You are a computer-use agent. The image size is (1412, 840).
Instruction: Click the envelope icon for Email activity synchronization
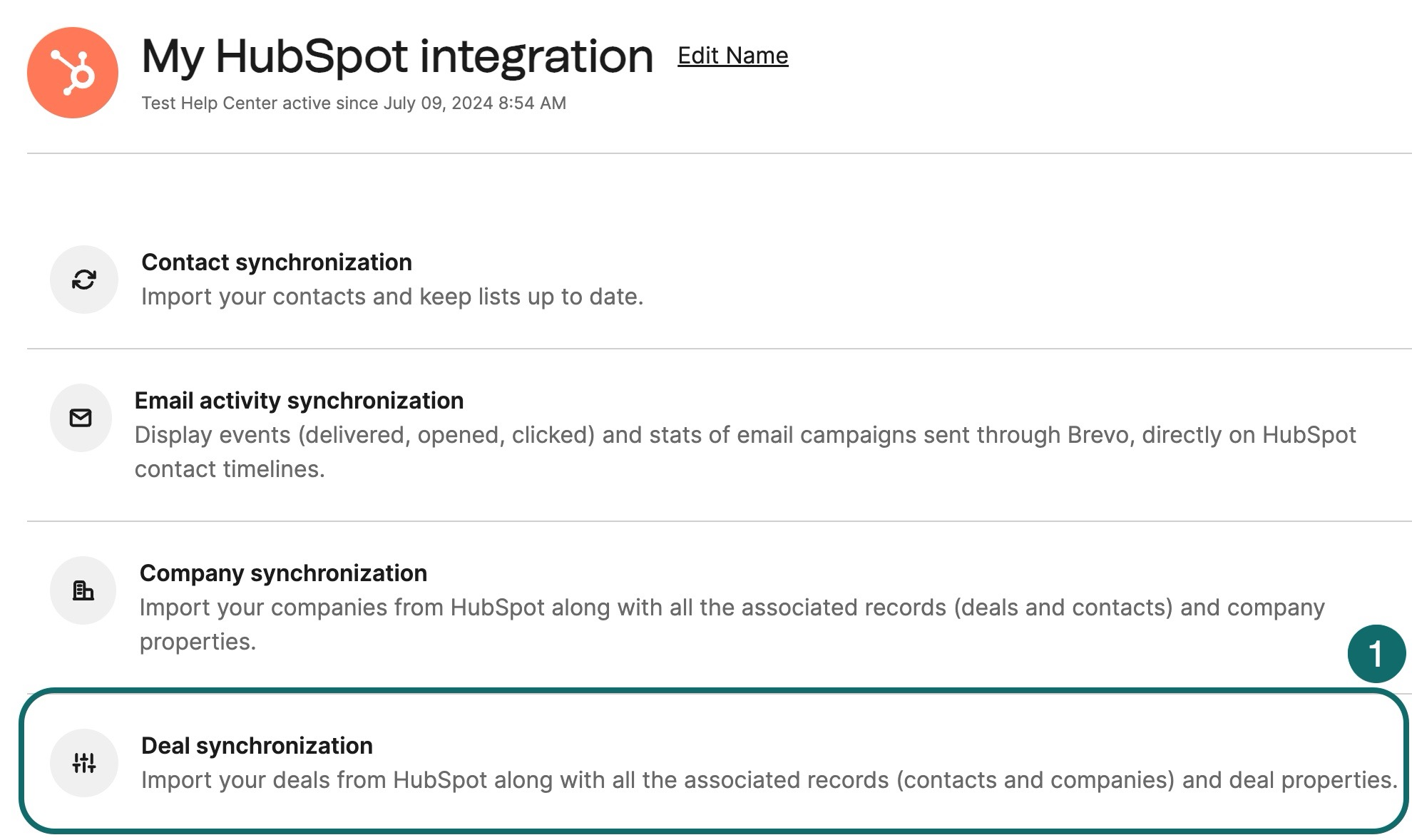81,417
